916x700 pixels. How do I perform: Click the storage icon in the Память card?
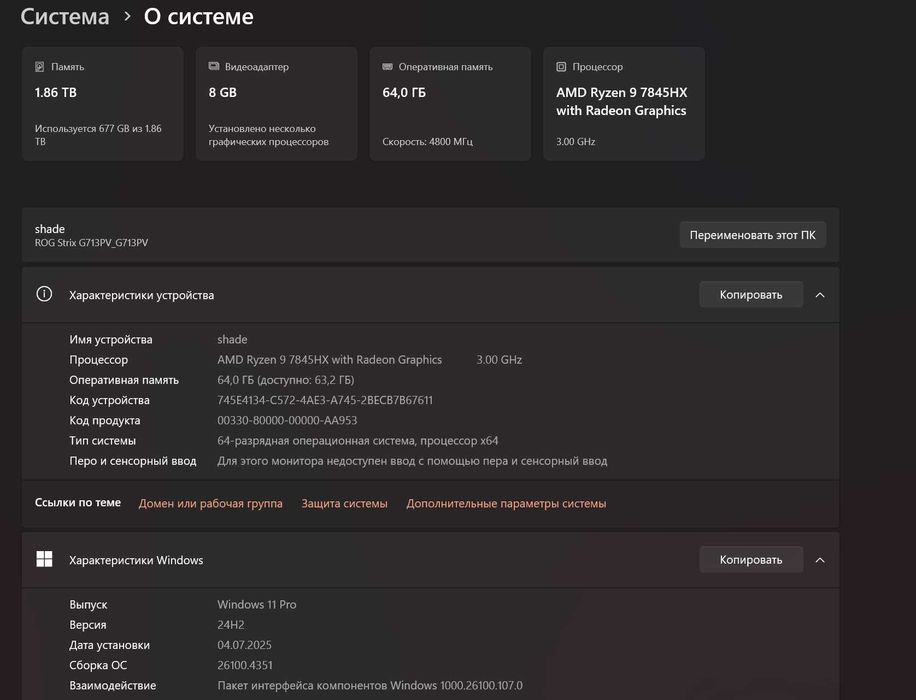(x=40, y=67)
